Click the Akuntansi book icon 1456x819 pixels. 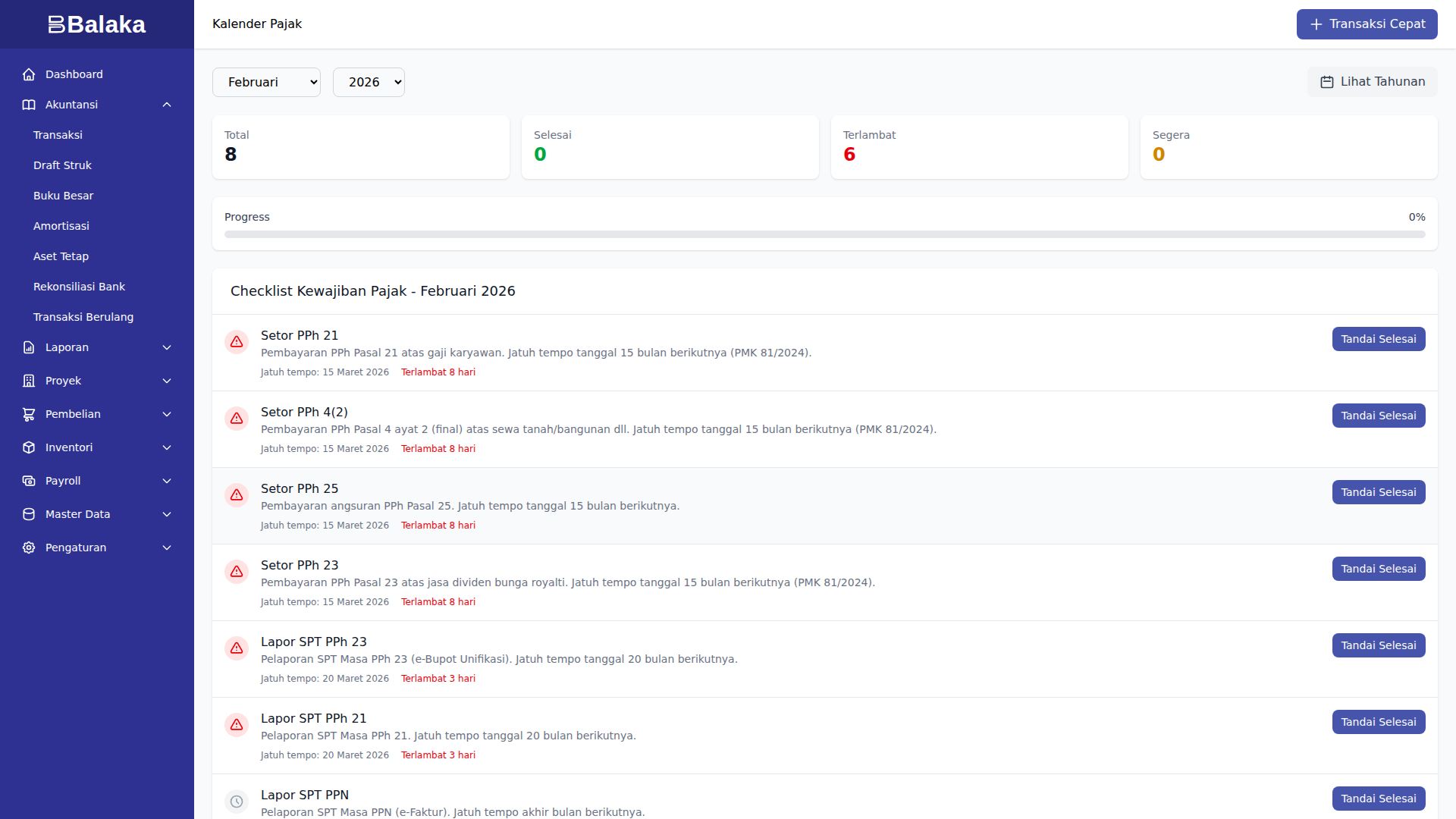click(x=29, y=105)
